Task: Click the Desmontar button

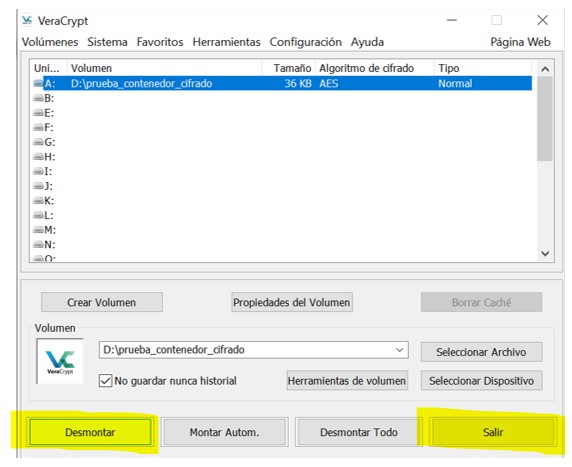Action: point(90,432)
